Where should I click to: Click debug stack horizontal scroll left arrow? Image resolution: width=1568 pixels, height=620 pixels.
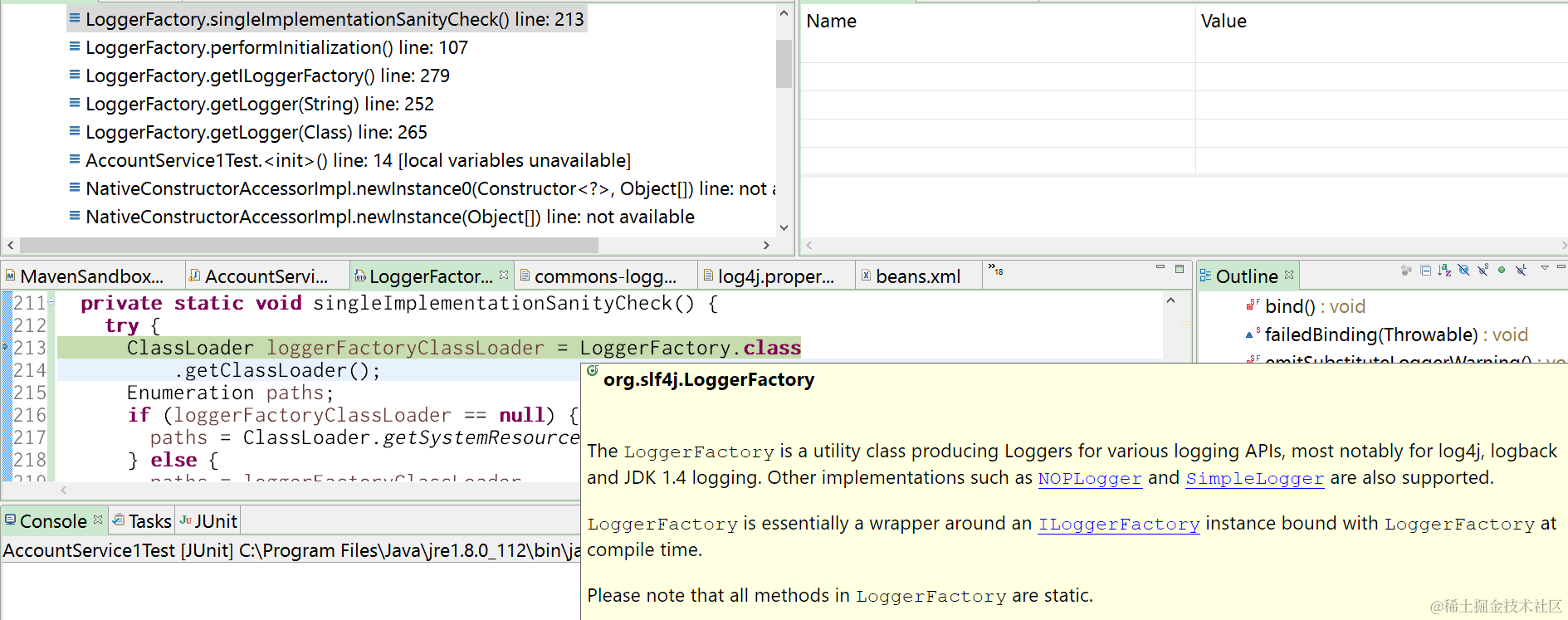coord(10,246)
